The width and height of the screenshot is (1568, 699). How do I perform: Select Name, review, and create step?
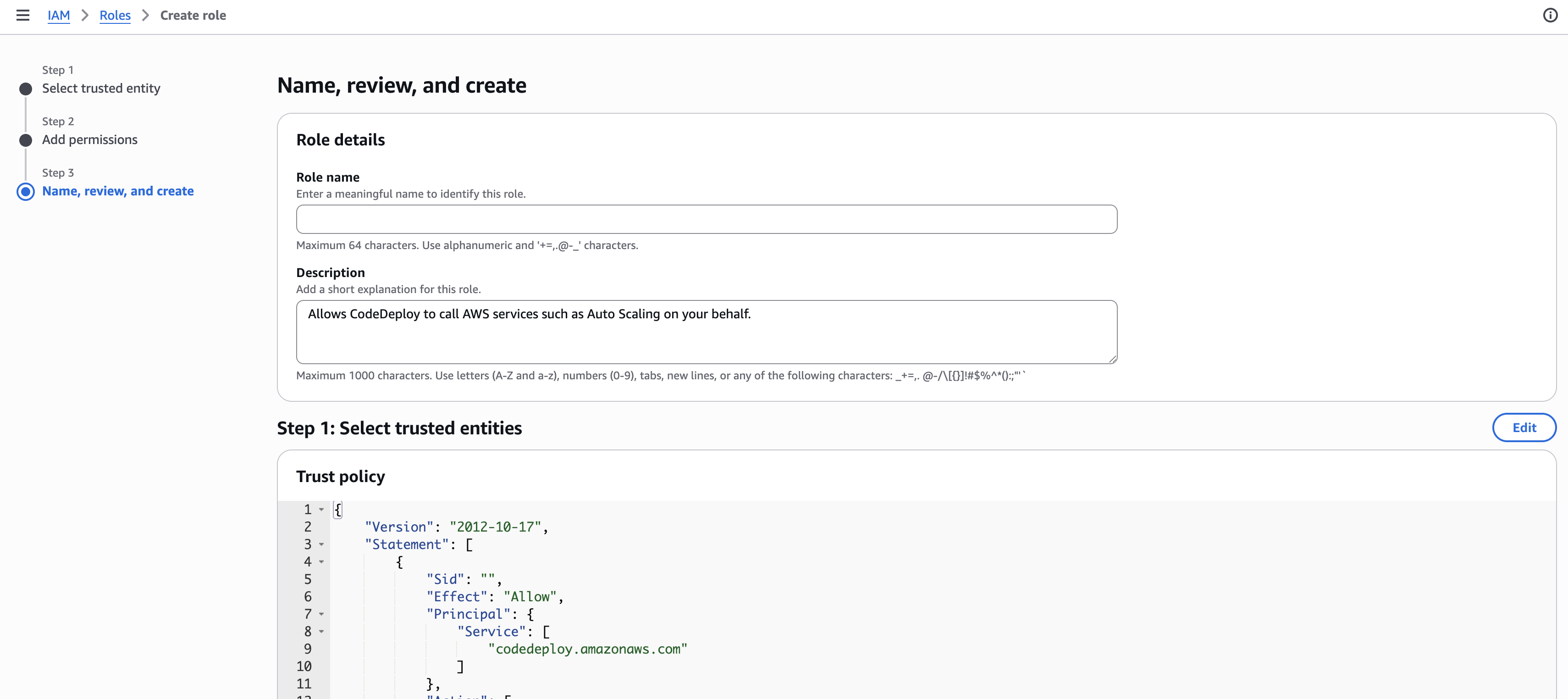pos(117,191)
